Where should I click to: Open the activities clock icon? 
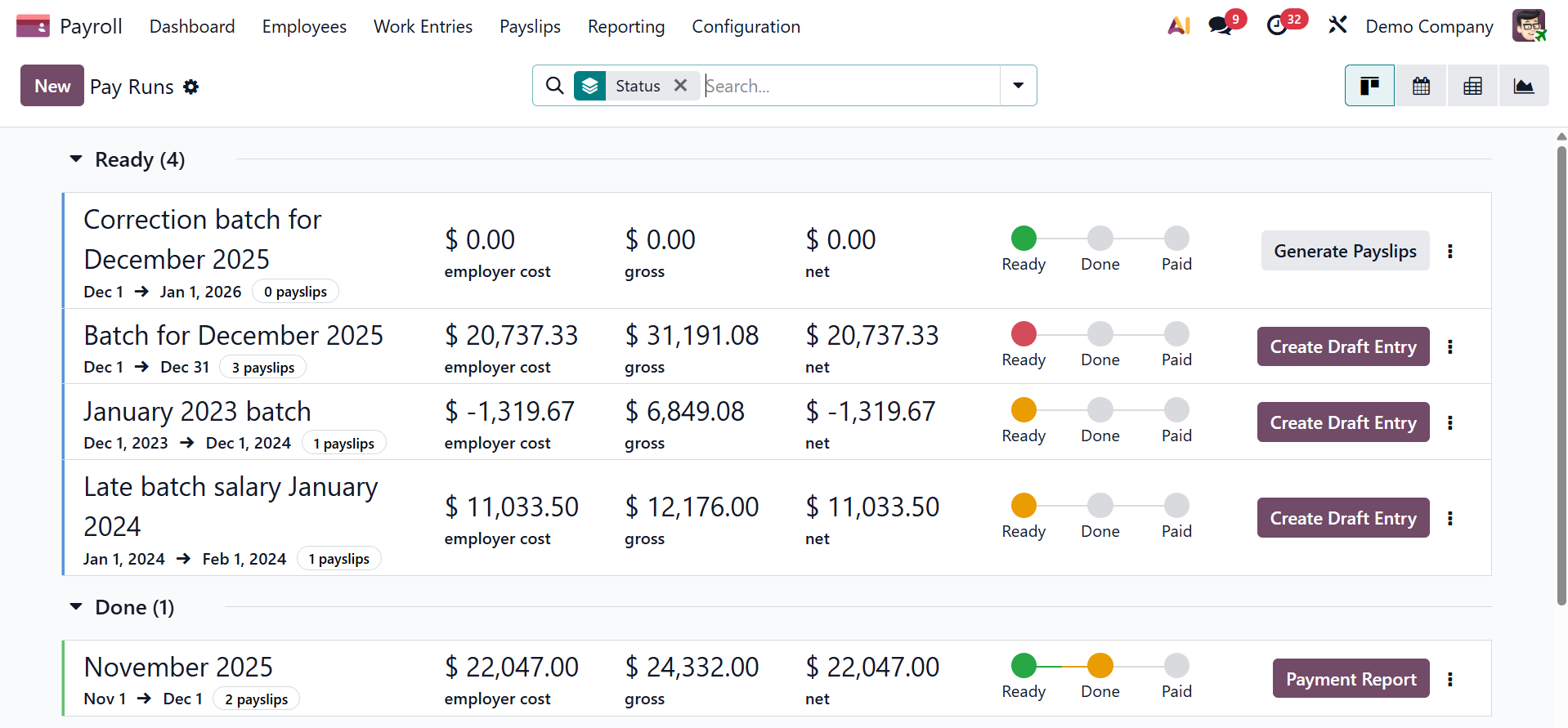click(1277, 26)
